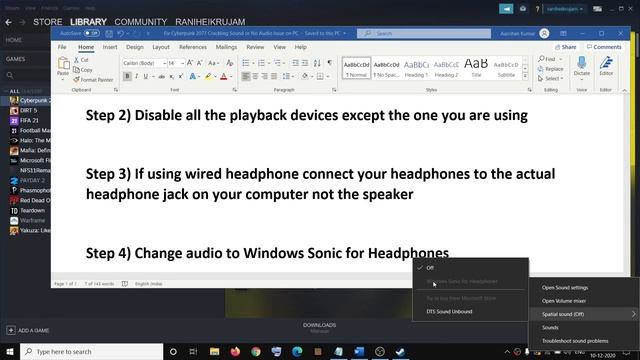The width and height of the screenshot is (640, 360).
Task: Align text left
Action: 246,76
